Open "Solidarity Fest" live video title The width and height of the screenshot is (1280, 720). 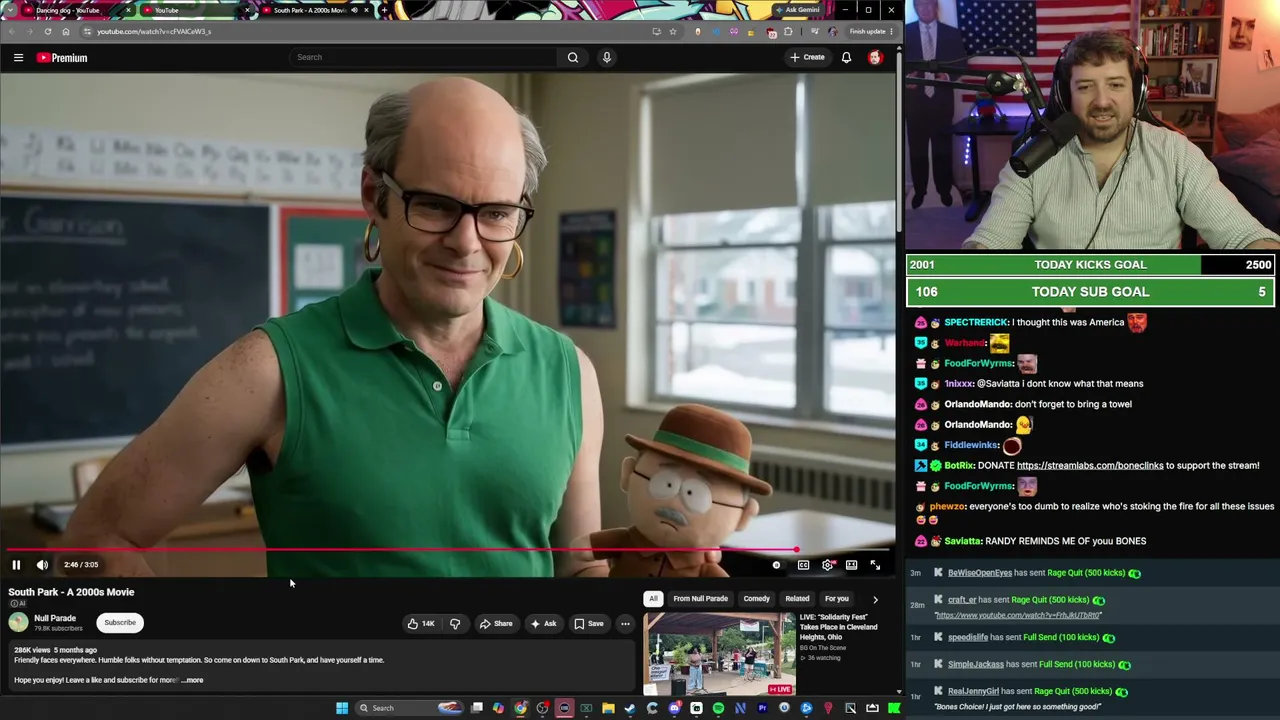(x=838, y=627)
